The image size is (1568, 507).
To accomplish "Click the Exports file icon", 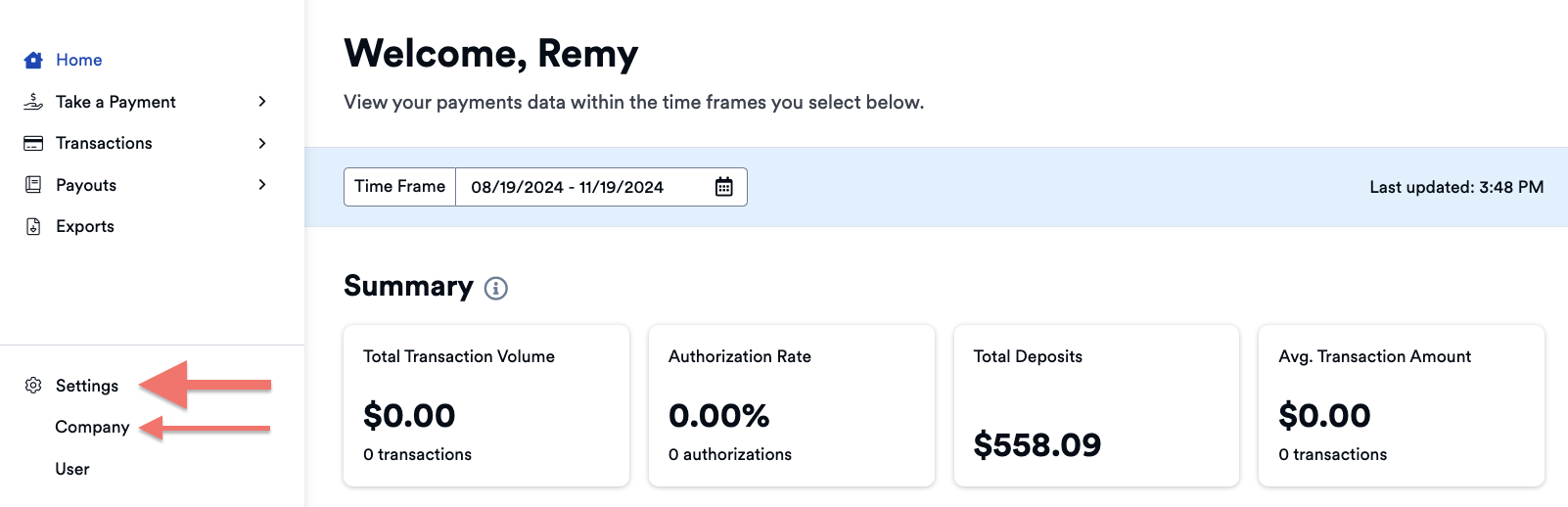I will point(33,227).
